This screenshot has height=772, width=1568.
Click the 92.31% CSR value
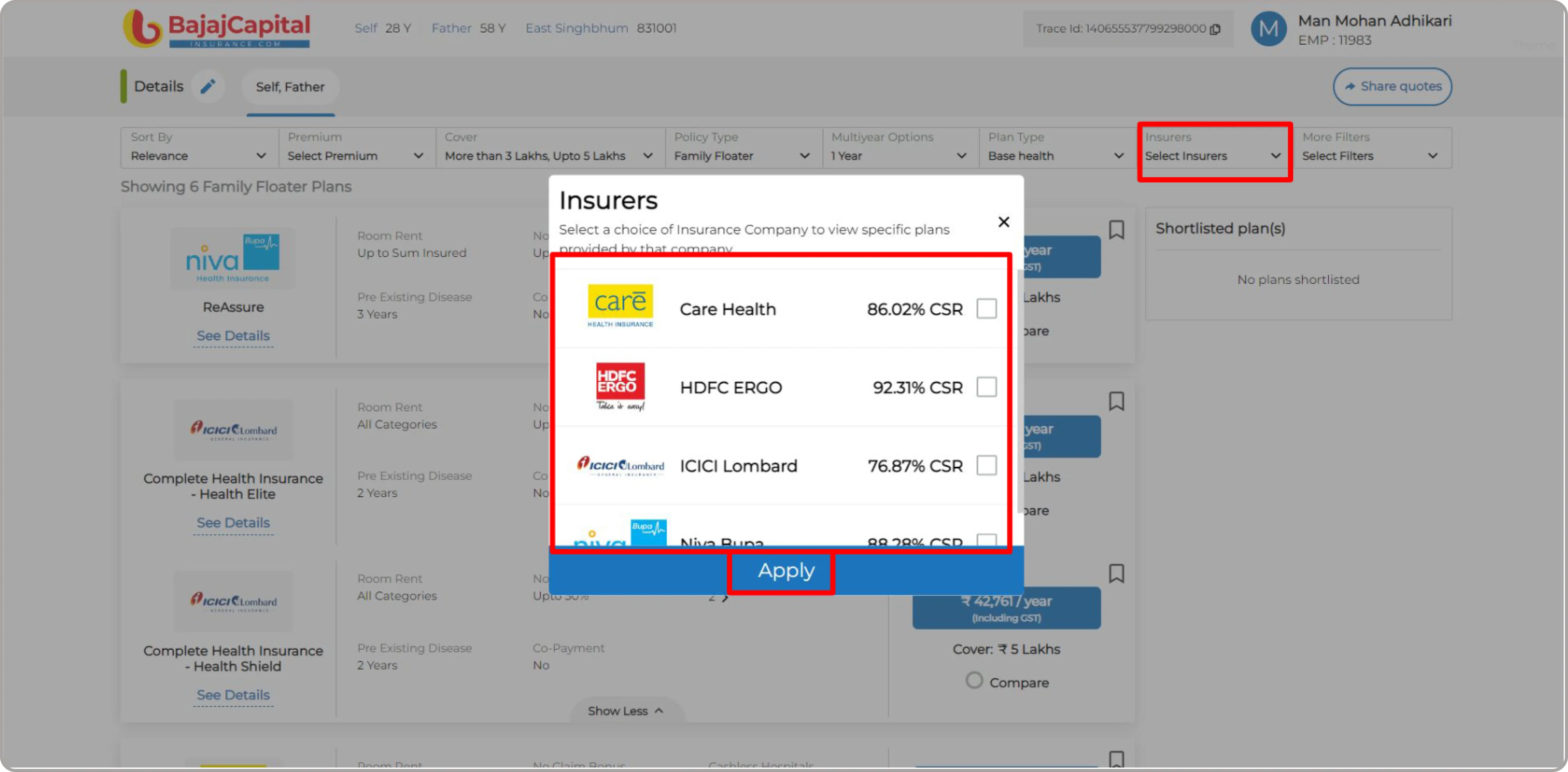[917, 388]
